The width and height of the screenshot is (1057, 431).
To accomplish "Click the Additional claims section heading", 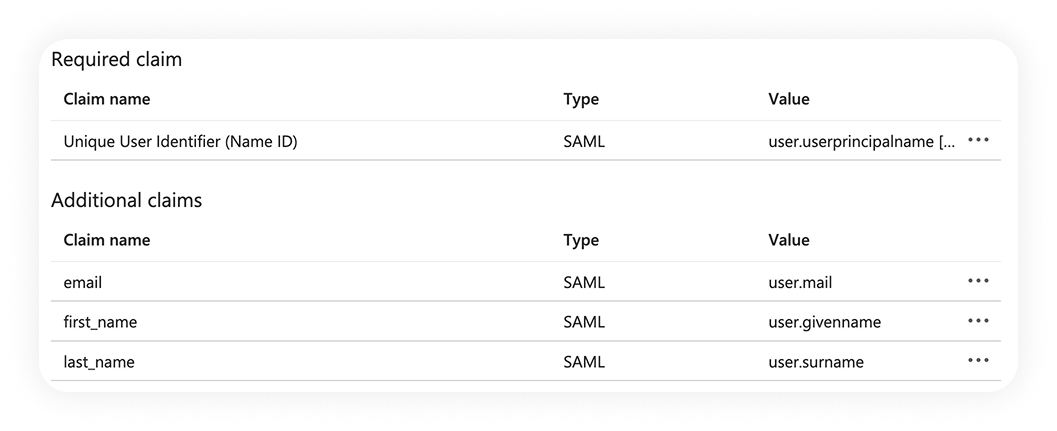I will [x=127, y=200].
